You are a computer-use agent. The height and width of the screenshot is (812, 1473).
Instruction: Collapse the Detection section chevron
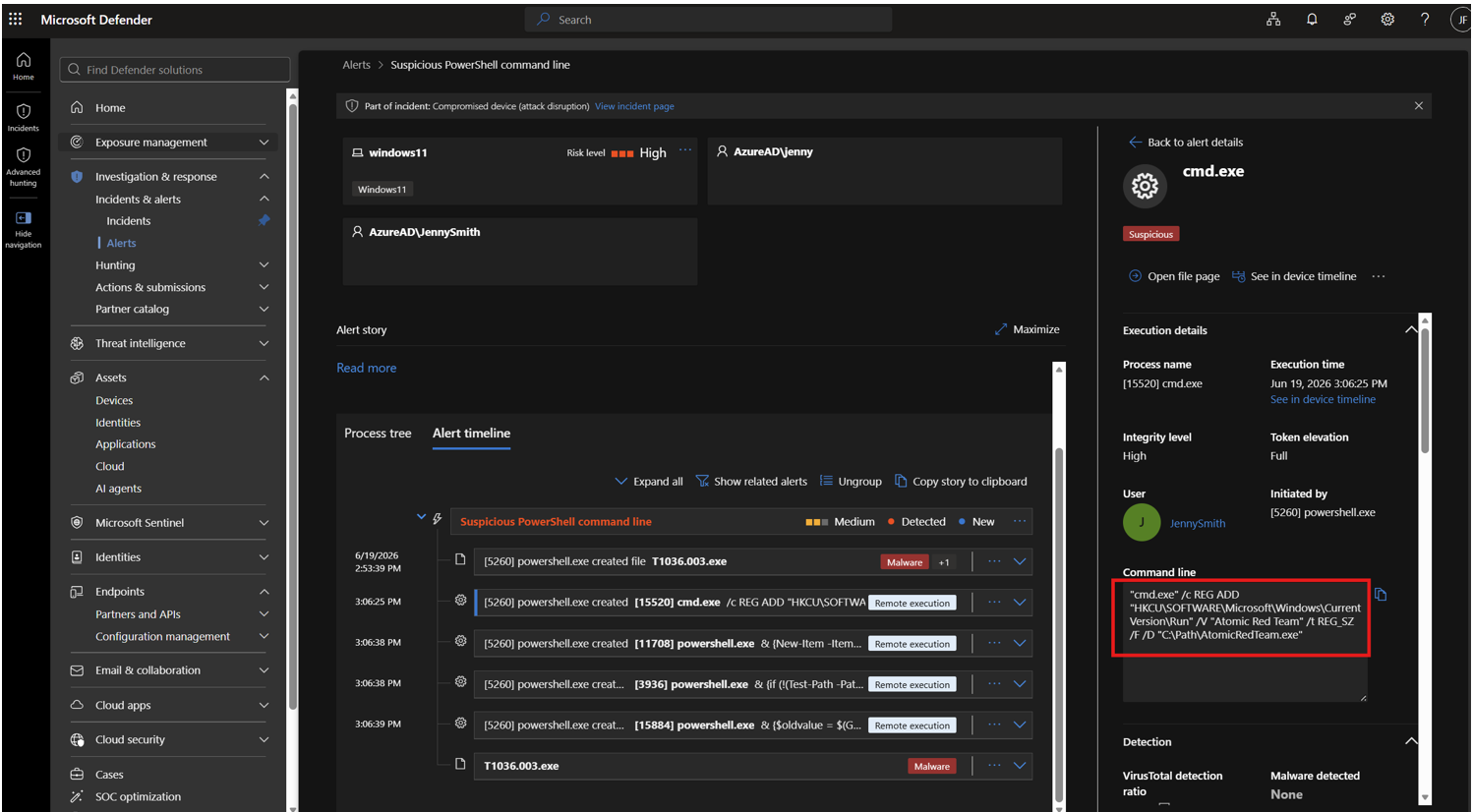click(1411, 741)
